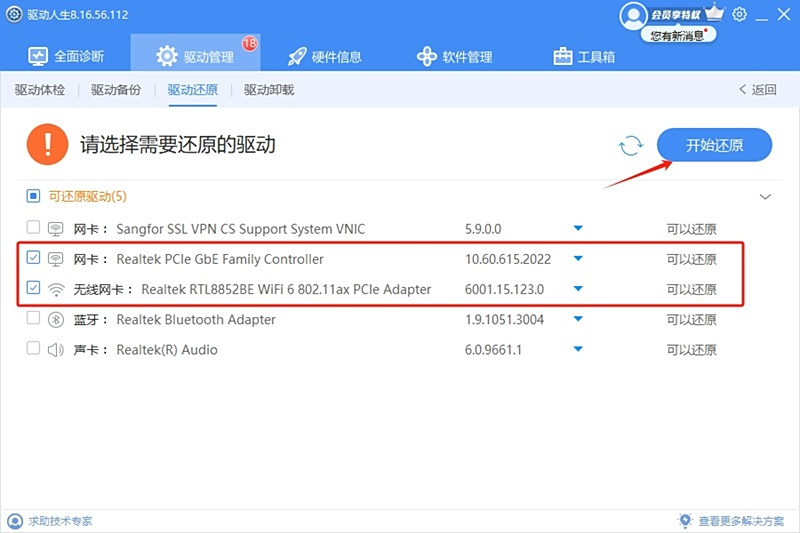
Task: Click the 返回 back link
Action: (x=758, y=90)
